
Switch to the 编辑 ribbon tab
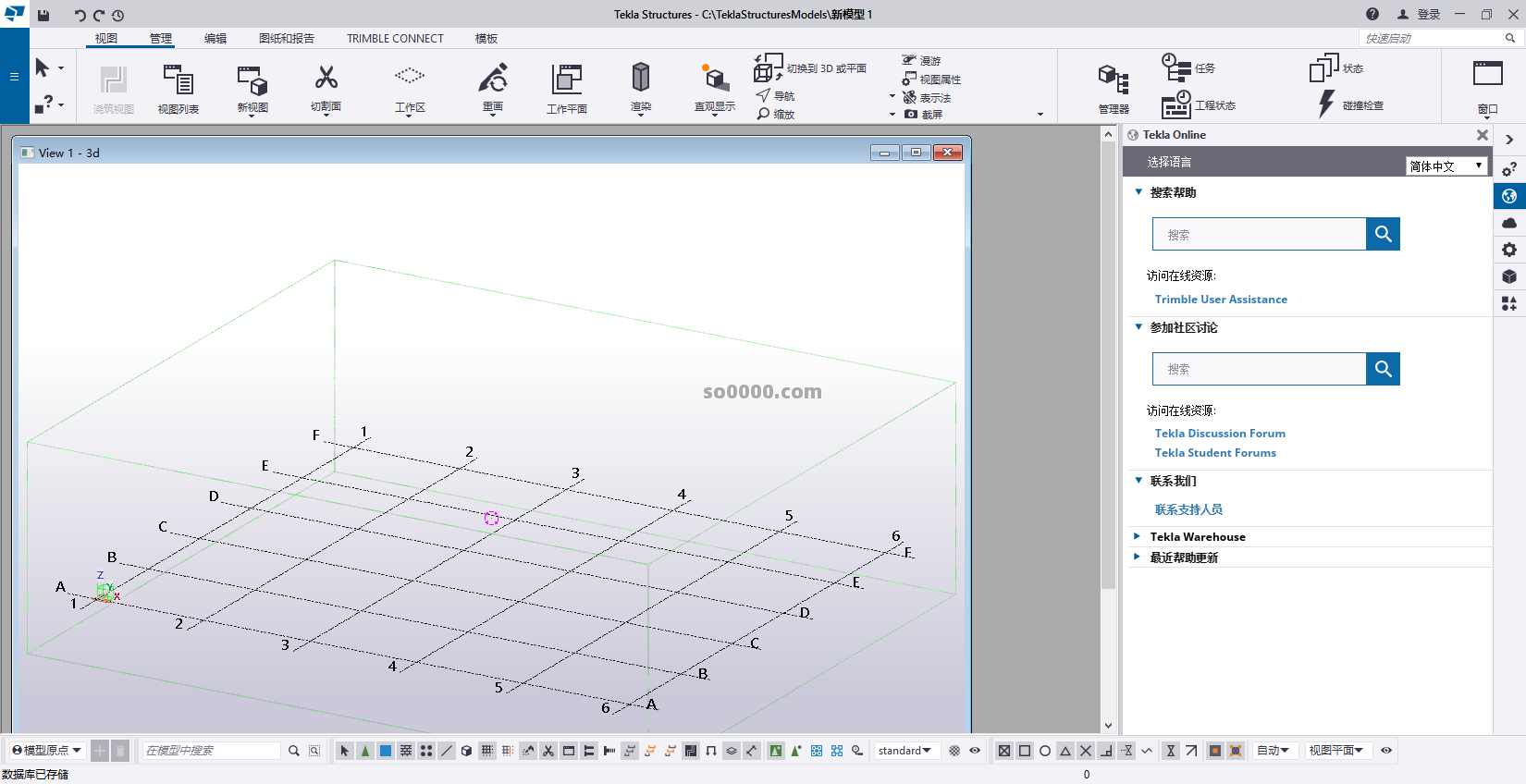tap(215, 38)
